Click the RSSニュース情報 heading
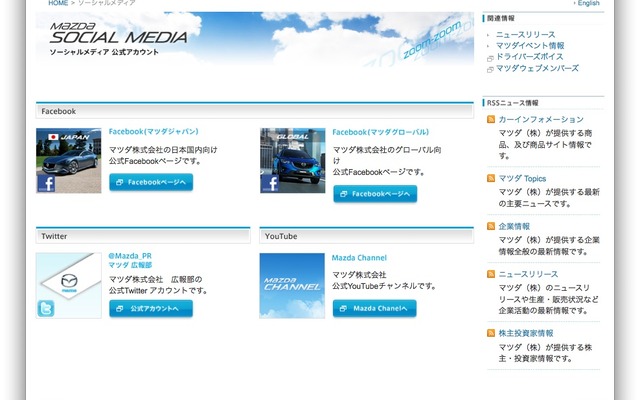This screenshot has height=400, width=640. click(x=513, y=103)
